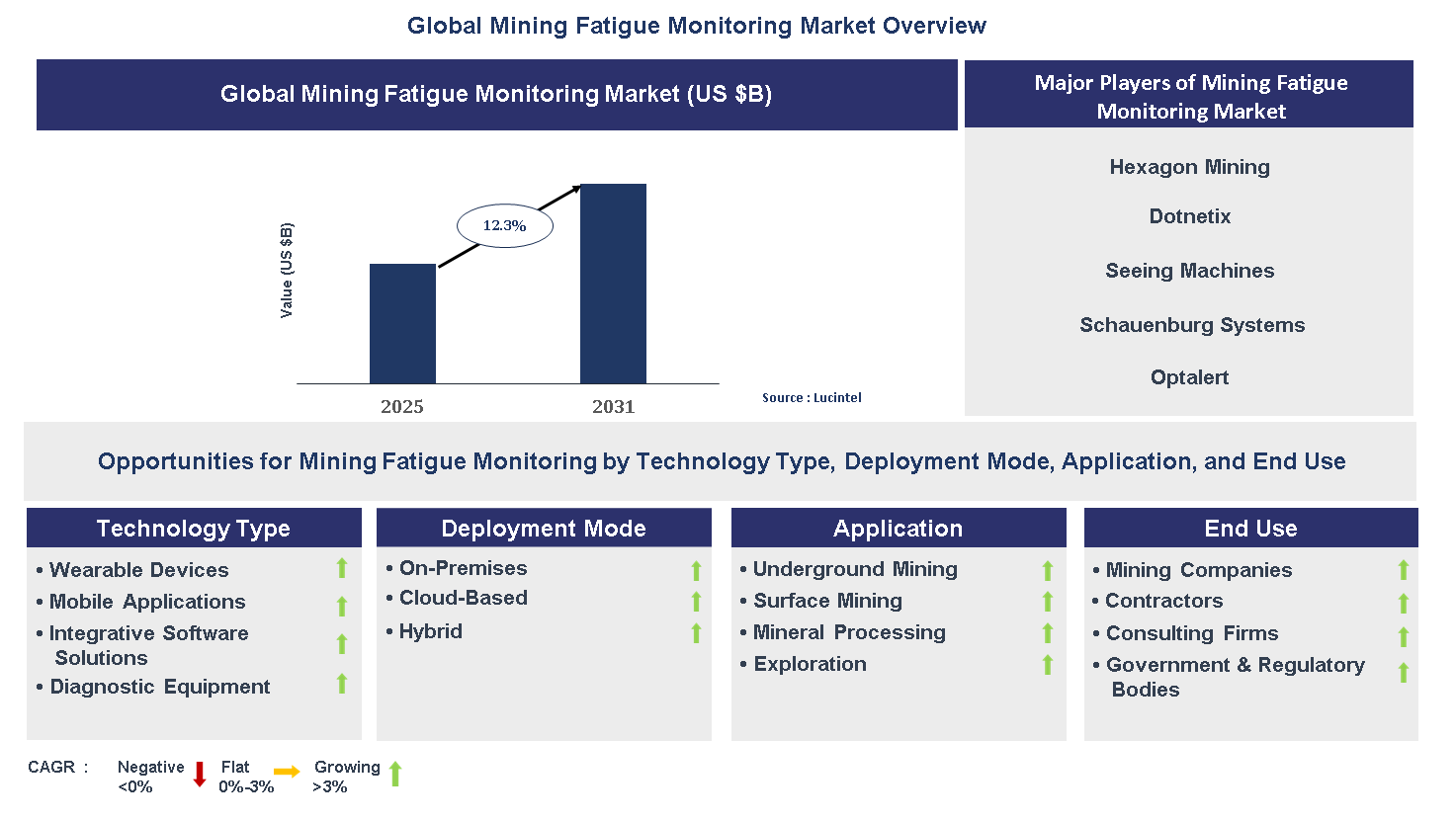Select the growth arrow for Underground Mining

click(x=1048, y=570)
